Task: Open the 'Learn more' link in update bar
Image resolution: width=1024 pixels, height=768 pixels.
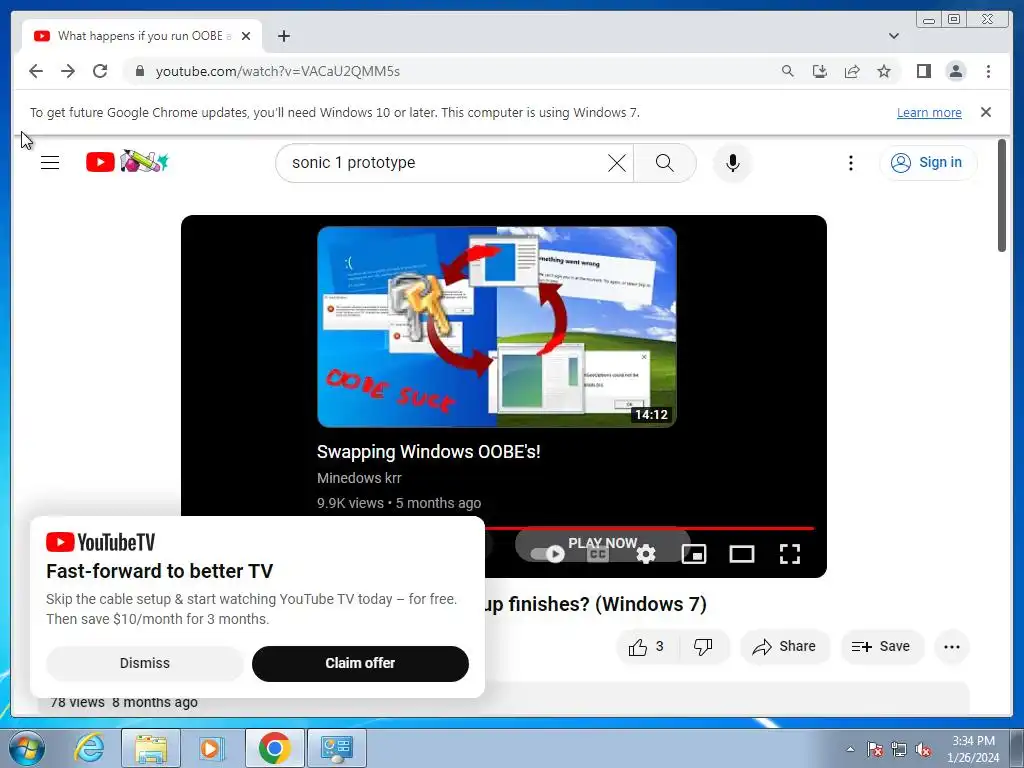Action: (929, 112)
